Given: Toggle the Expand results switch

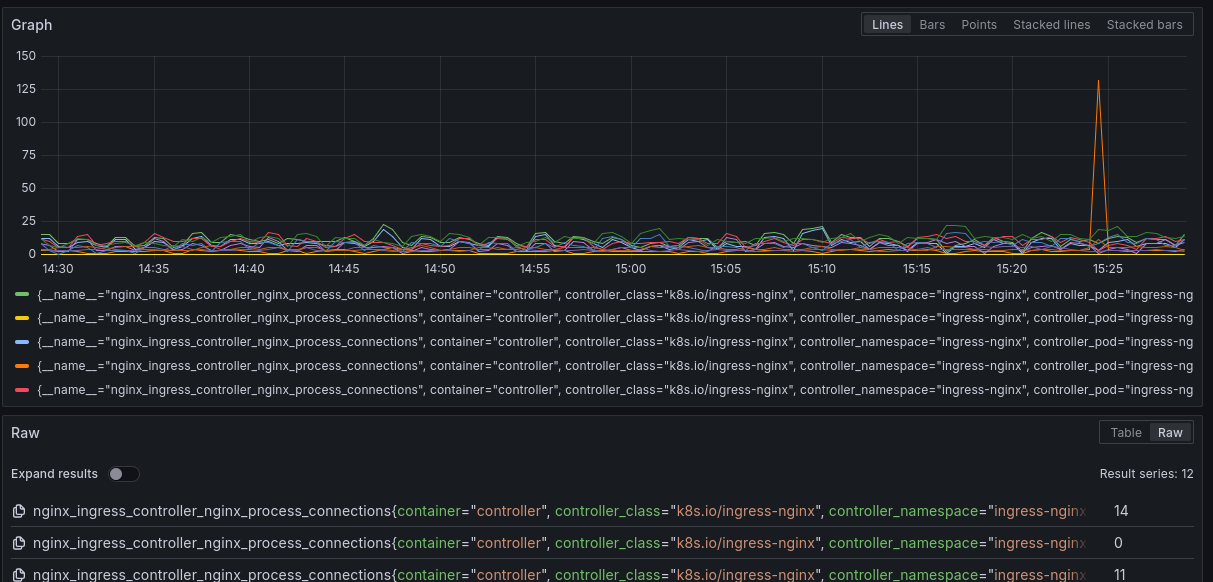Looking at the screenshot, I should click(124, 474).
